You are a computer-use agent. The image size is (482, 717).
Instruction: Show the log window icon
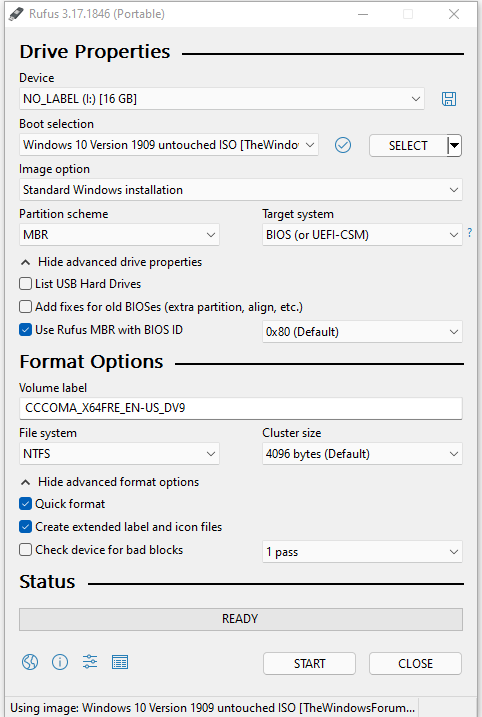point(120,662)
